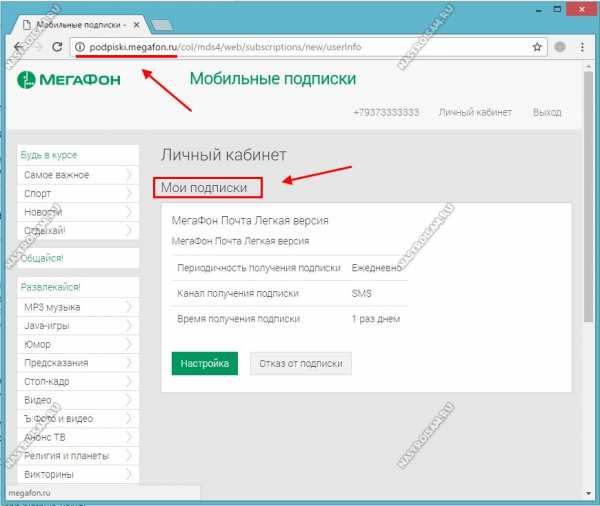Image resolution: width=600 pixels, height=506 pixels.
Task: Click the site info icon in address bar
Action: click(82, 47)
